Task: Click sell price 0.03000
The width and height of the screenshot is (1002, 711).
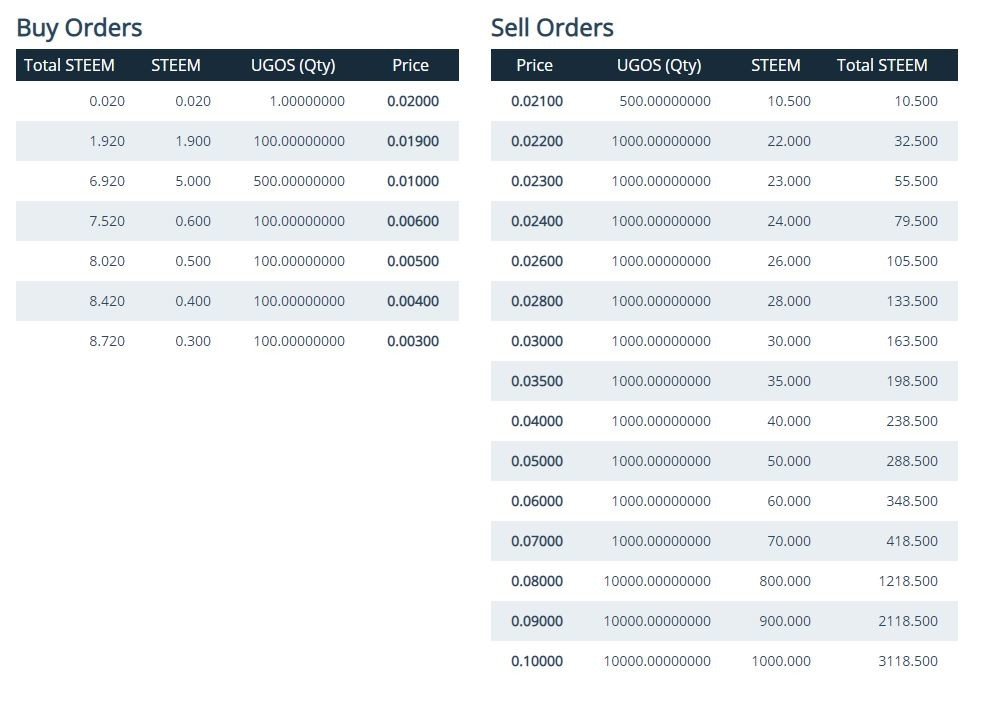Action: (537, 341)
